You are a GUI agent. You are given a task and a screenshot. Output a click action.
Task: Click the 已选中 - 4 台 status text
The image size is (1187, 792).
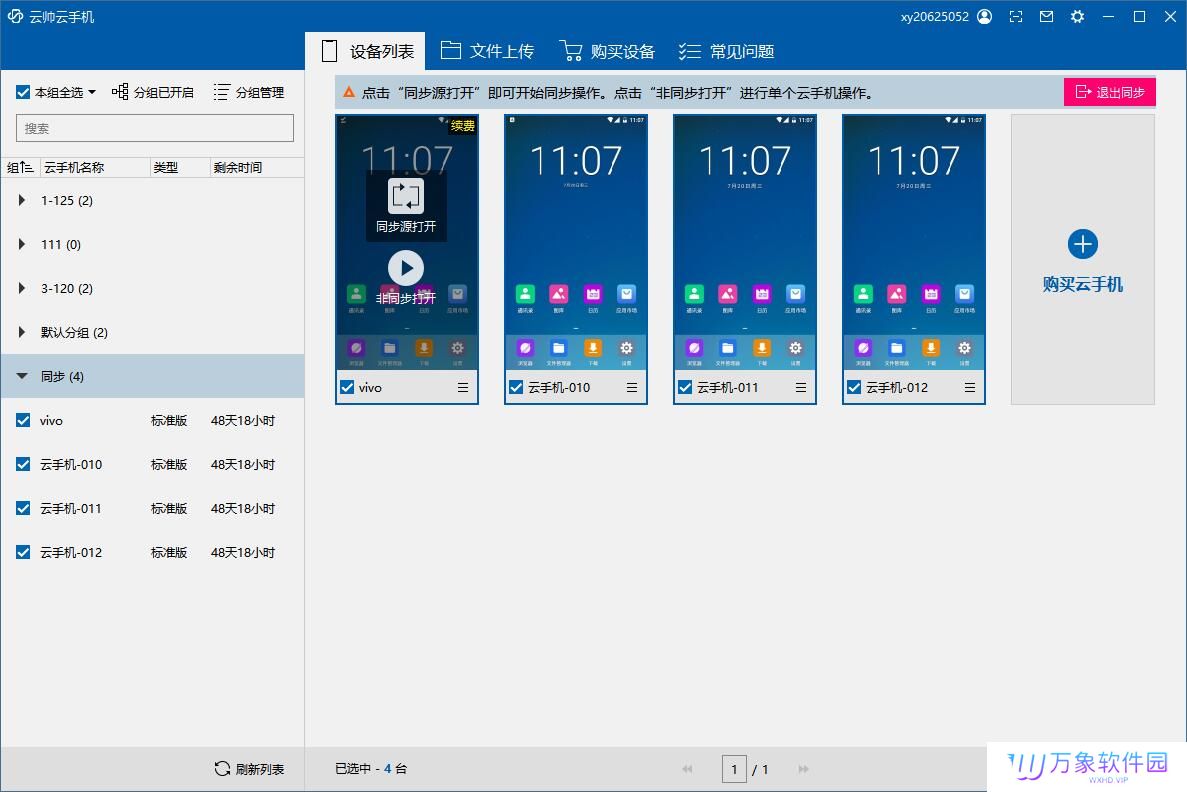(x=370, y=769)
